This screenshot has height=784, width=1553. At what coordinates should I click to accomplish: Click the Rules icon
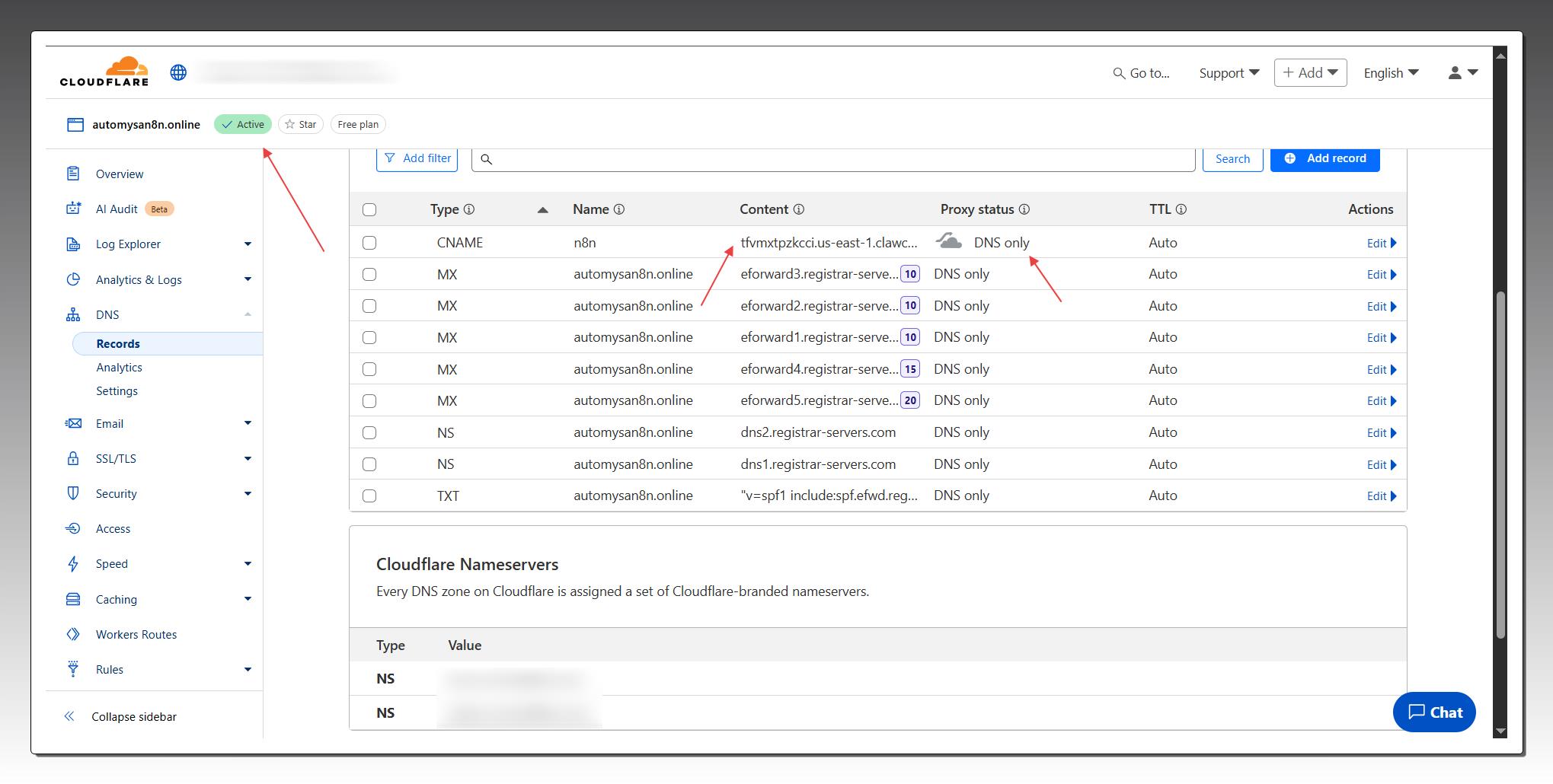73,669
